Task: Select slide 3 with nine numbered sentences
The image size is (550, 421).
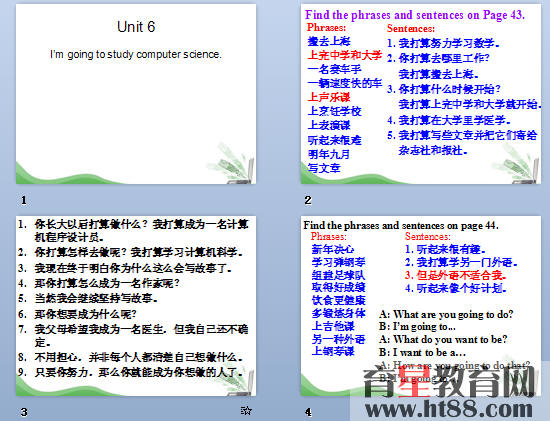Action: (136, 306)
